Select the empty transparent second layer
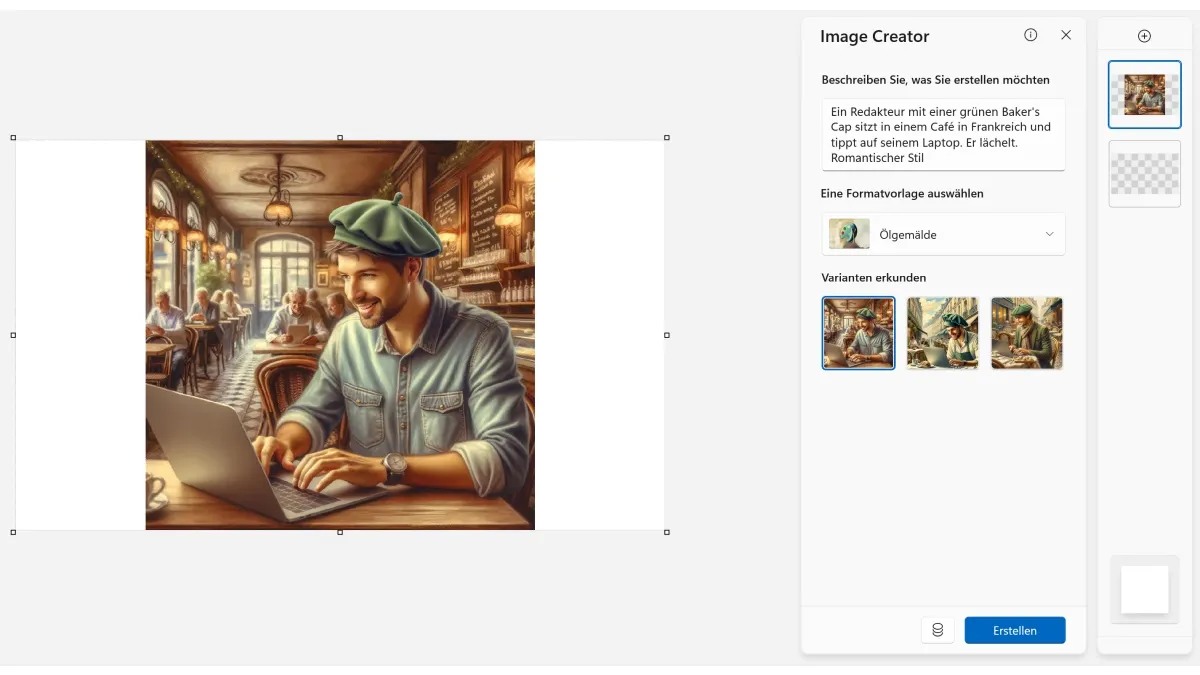Screen dimensions: 1200x675 pos(1144,174)
